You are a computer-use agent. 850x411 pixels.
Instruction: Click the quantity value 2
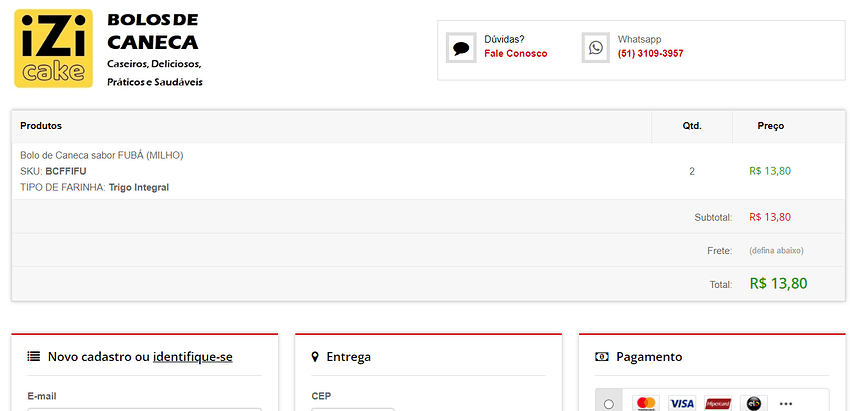692,171
